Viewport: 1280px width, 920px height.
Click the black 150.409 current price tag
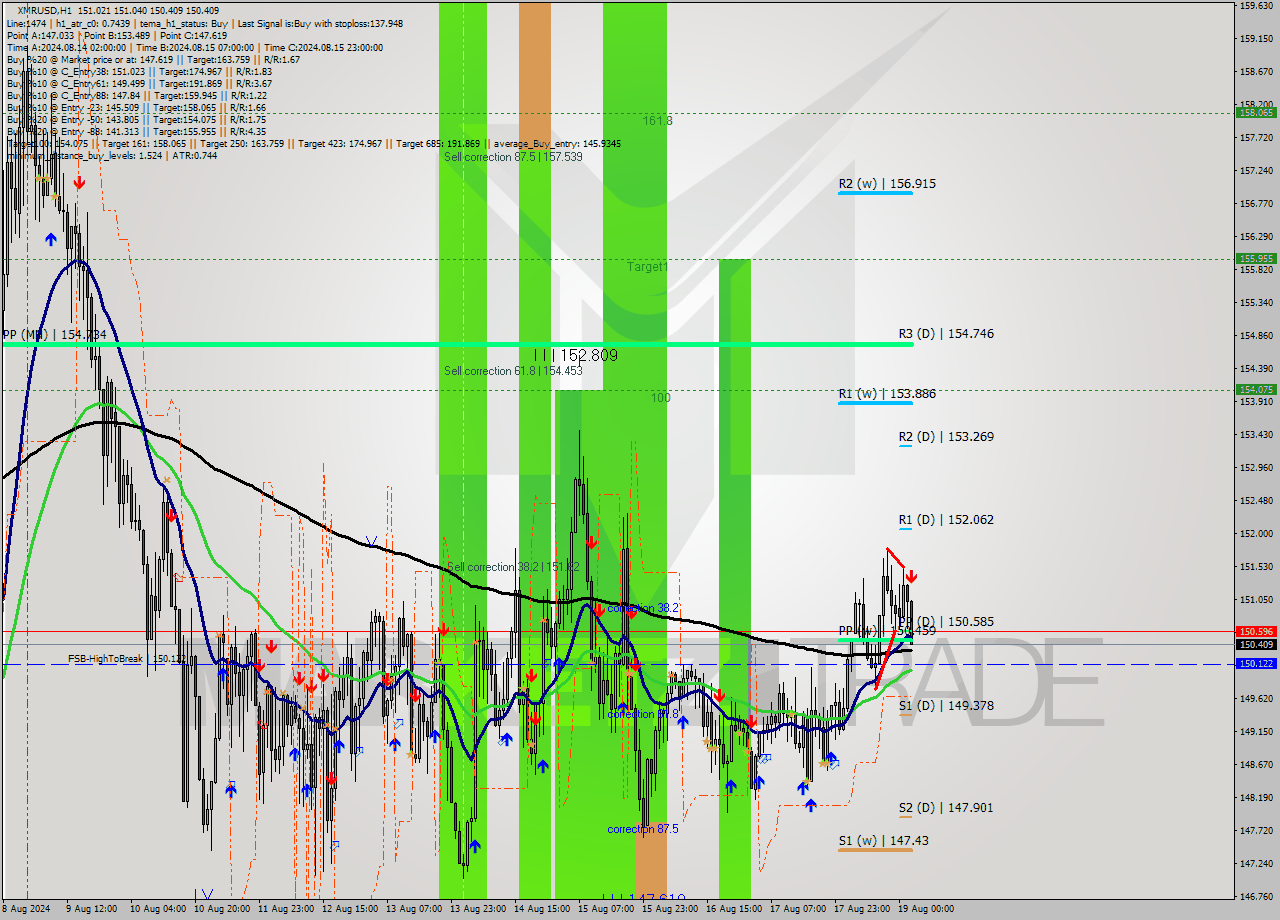click(1257, 645)
